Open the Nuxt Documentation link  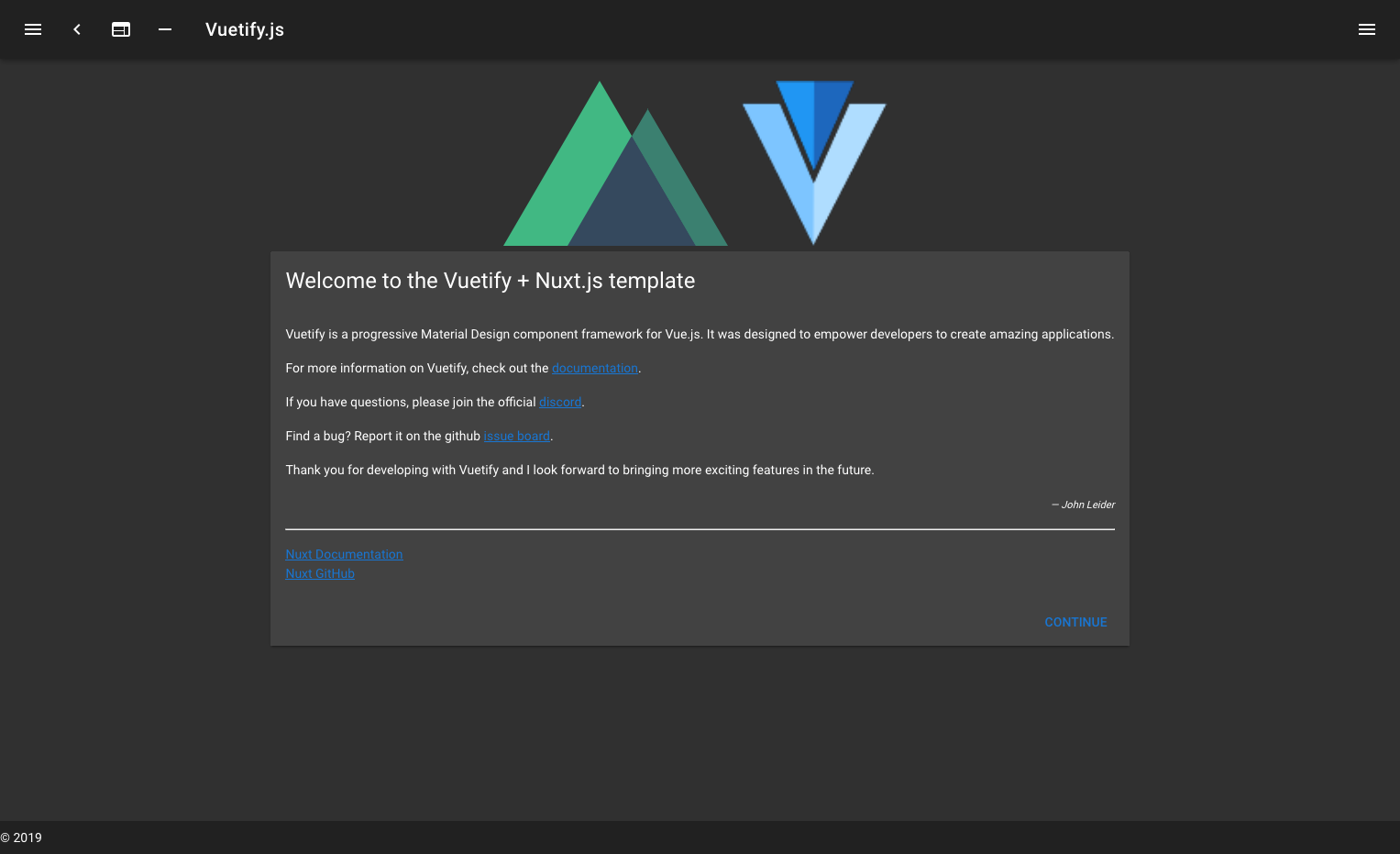pyautogui.click(x=344, y=554)
